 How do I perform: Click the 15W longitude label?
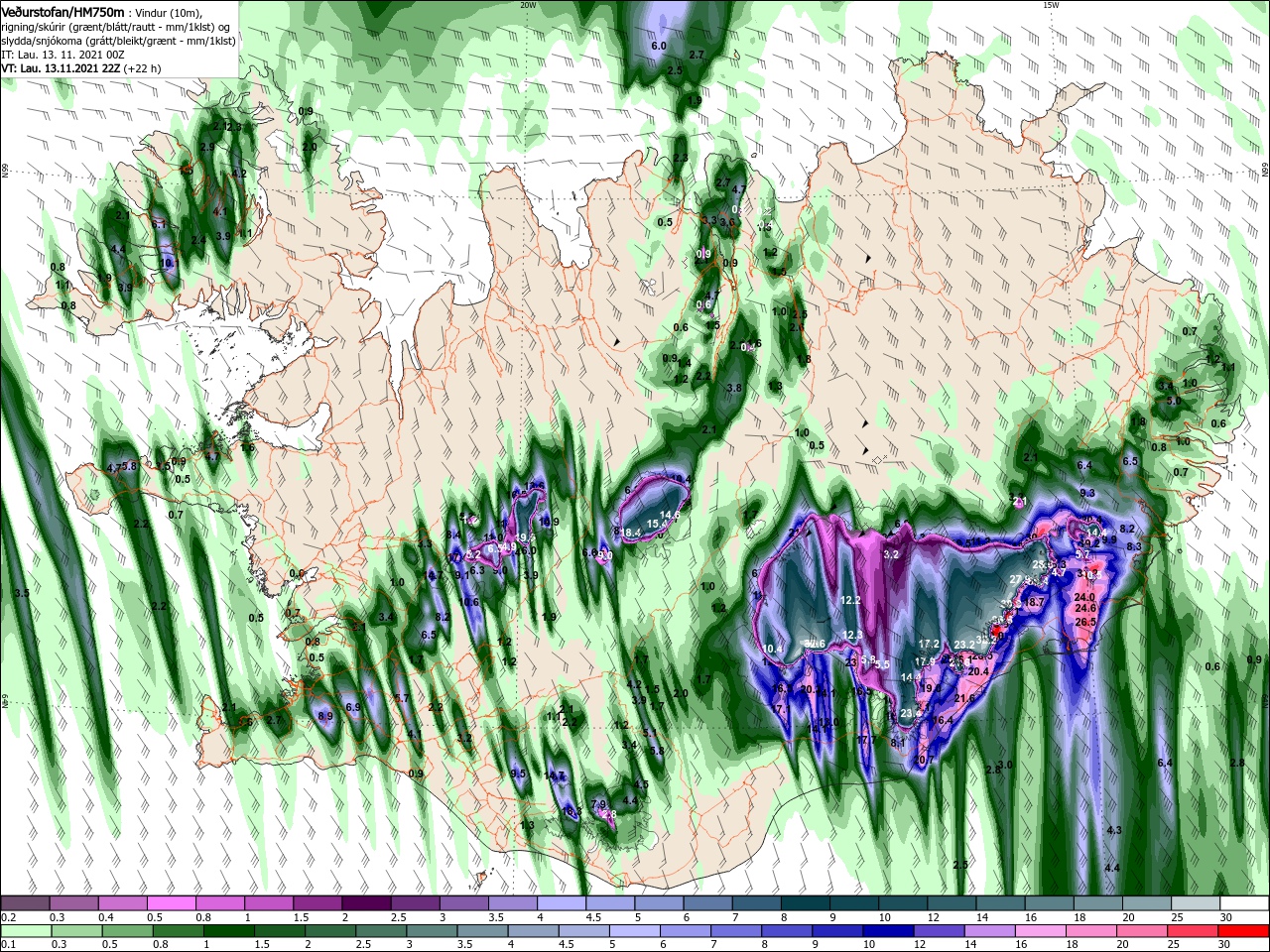tap(1051, 5)
